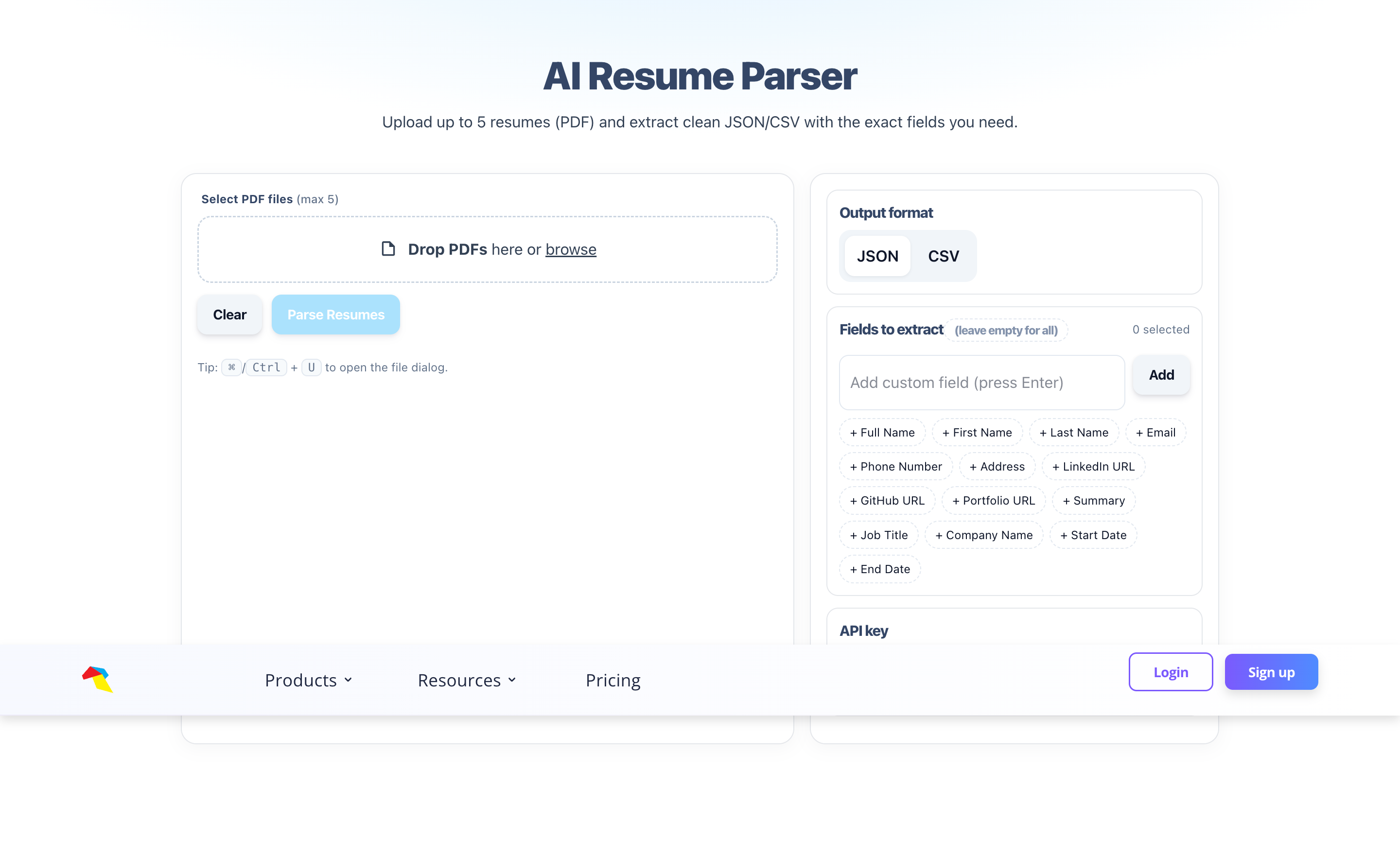Screen dimensions: 1400x841
Task: Add the Phone Number field
Action: (895, 466)
